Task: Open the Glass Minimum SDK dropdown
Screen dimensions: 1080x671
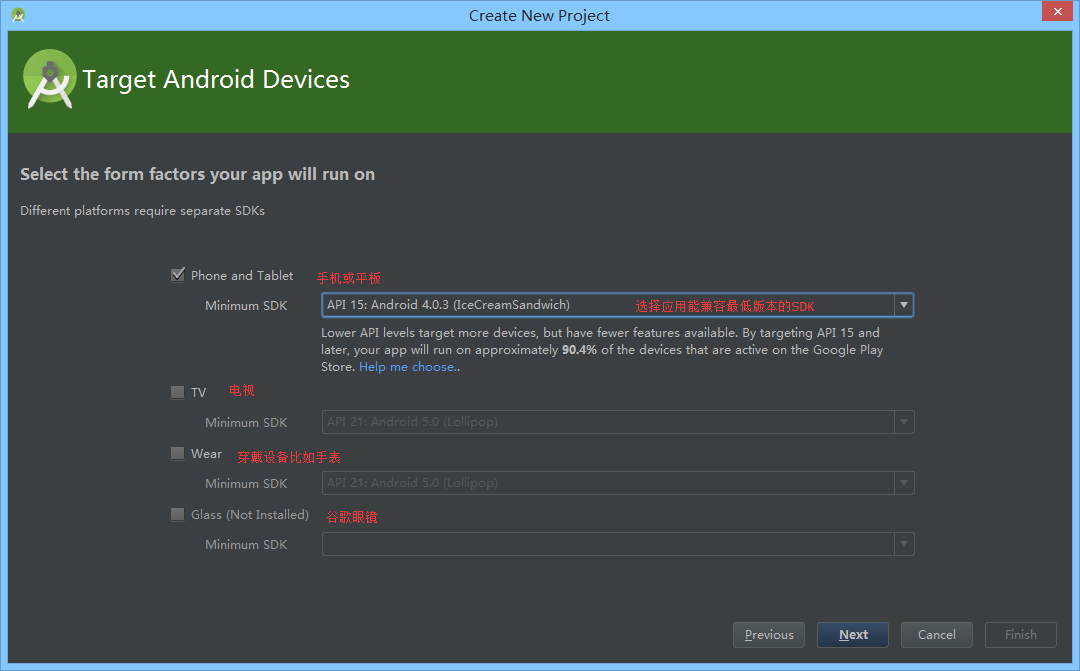Action: (903, 544)
